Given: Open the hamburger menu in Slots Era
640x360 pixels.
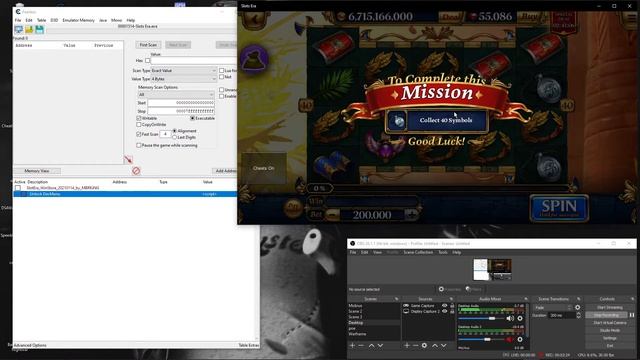Looking at the screenshot, I should coord(632,18).
